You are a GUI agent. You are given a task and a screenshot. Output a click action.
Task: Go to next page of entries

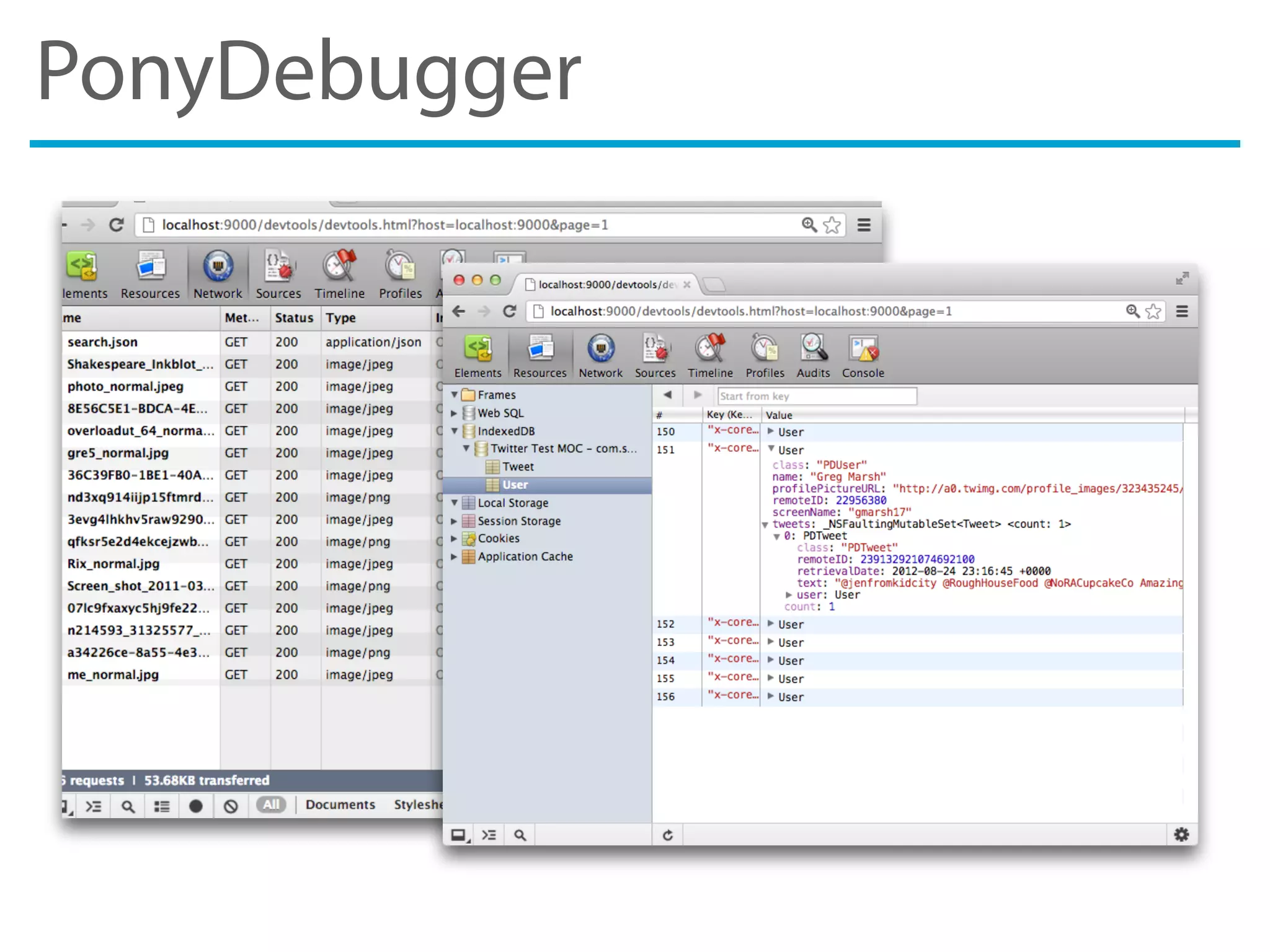(698, 395)
